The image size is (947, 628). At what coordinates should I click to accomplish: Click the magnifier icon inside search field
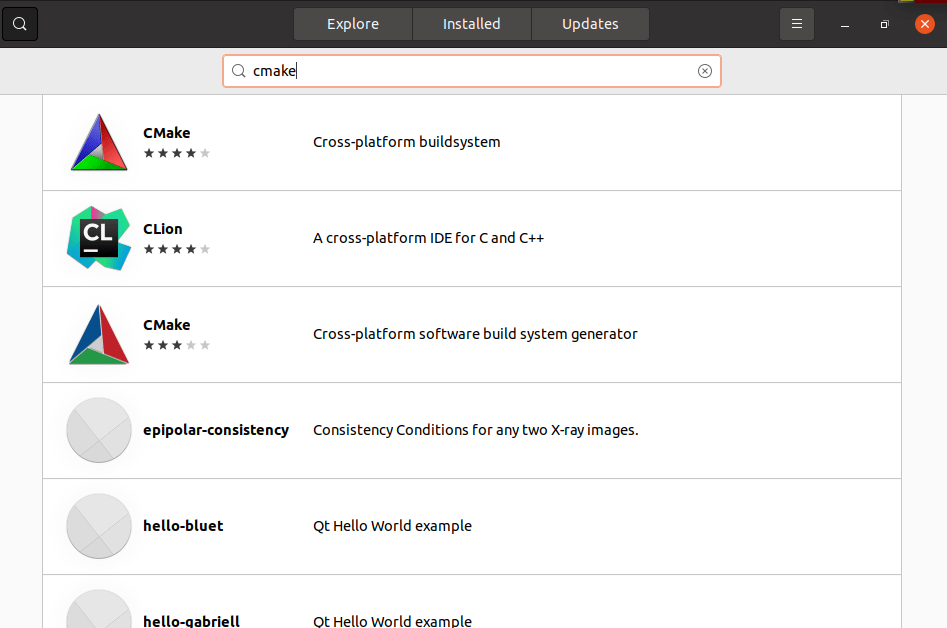(x=239, y=71)
